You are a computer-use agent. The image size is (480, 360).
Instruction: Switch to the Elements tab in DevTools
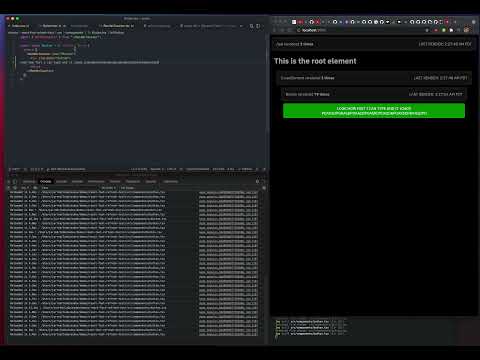(x=29, y=181)
